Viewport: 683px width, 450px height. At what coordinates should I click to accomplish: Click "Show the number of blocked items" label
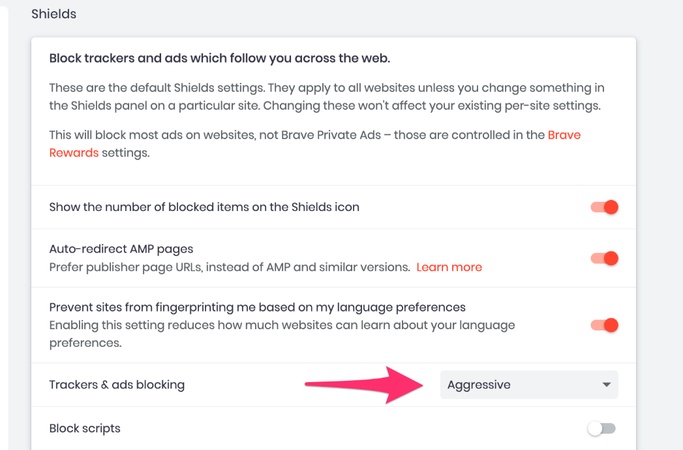[204, 207]
